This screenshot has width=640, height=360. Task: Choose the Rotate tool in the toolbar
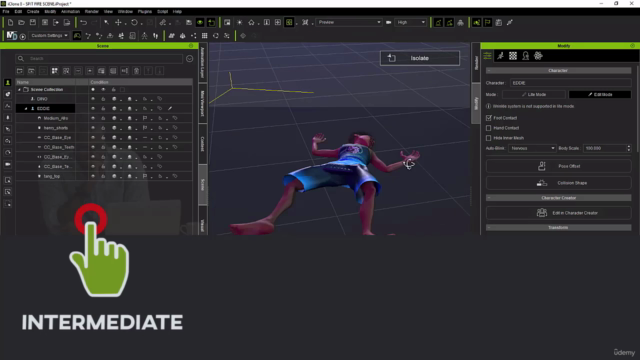tap(134, 22)
